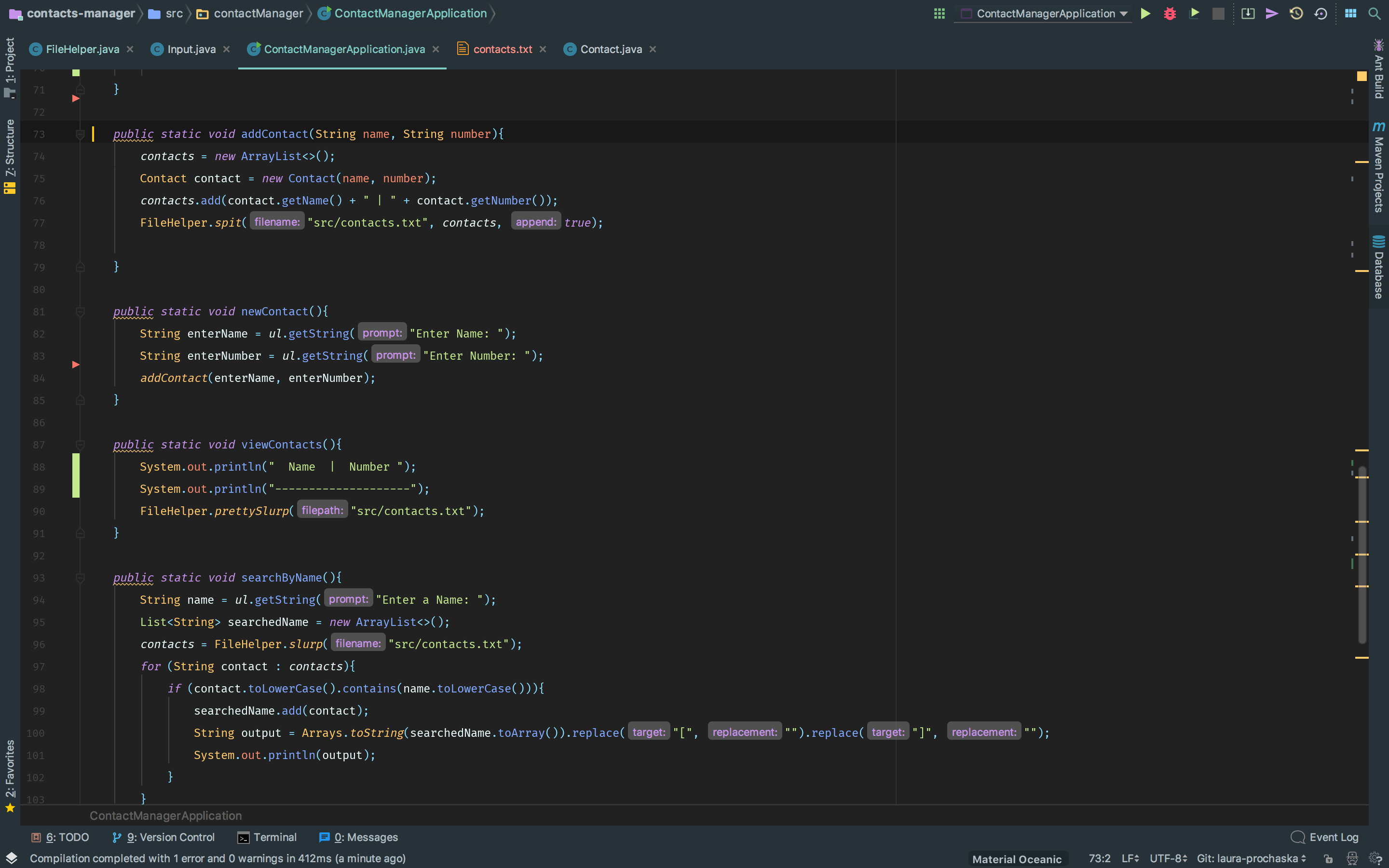Collapse searchByName method fold marker line 93
The height and width of the screenshot is (868, 1389).
81,578
